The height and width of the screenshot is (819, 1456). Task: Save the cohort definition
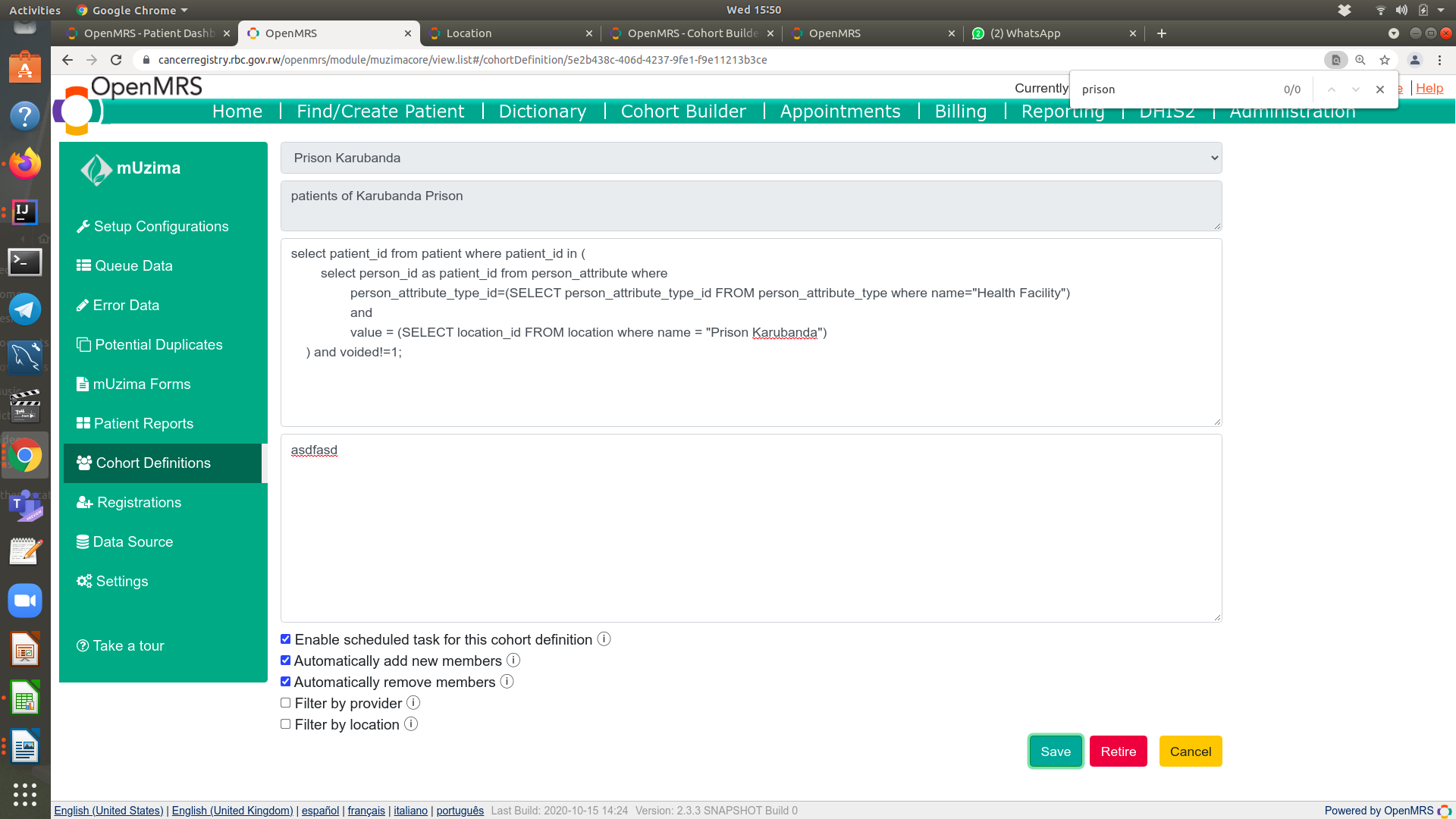pyautogui.click(x=1056, y=752)
